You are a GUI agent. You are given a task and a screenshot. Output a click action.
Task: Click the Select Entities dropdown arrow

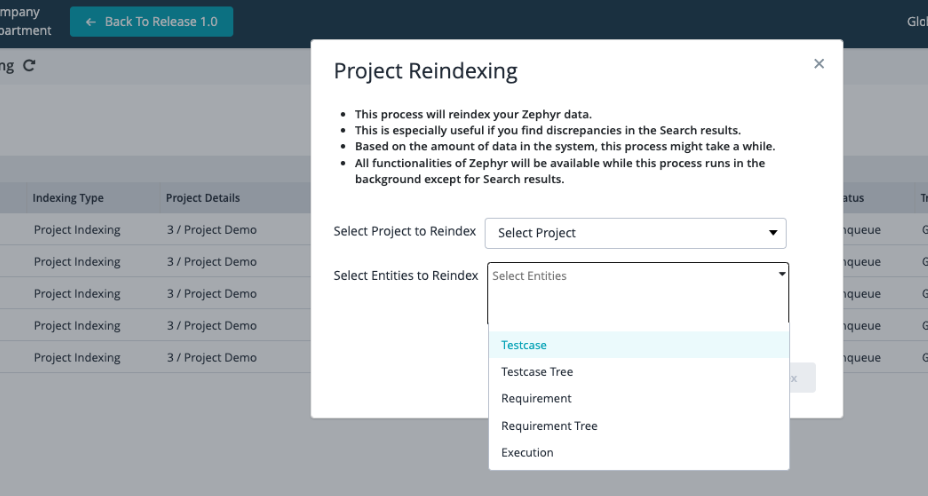pos(782,274)
